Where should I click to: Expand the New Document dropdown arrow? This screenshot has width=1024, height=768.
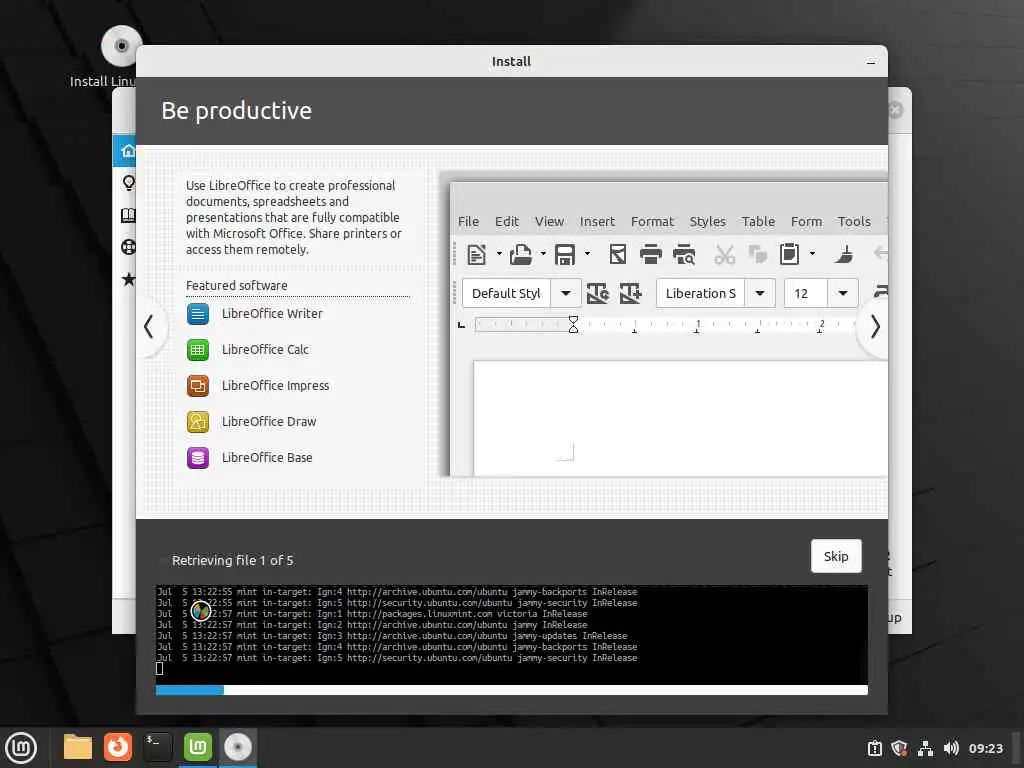point(499,254)
